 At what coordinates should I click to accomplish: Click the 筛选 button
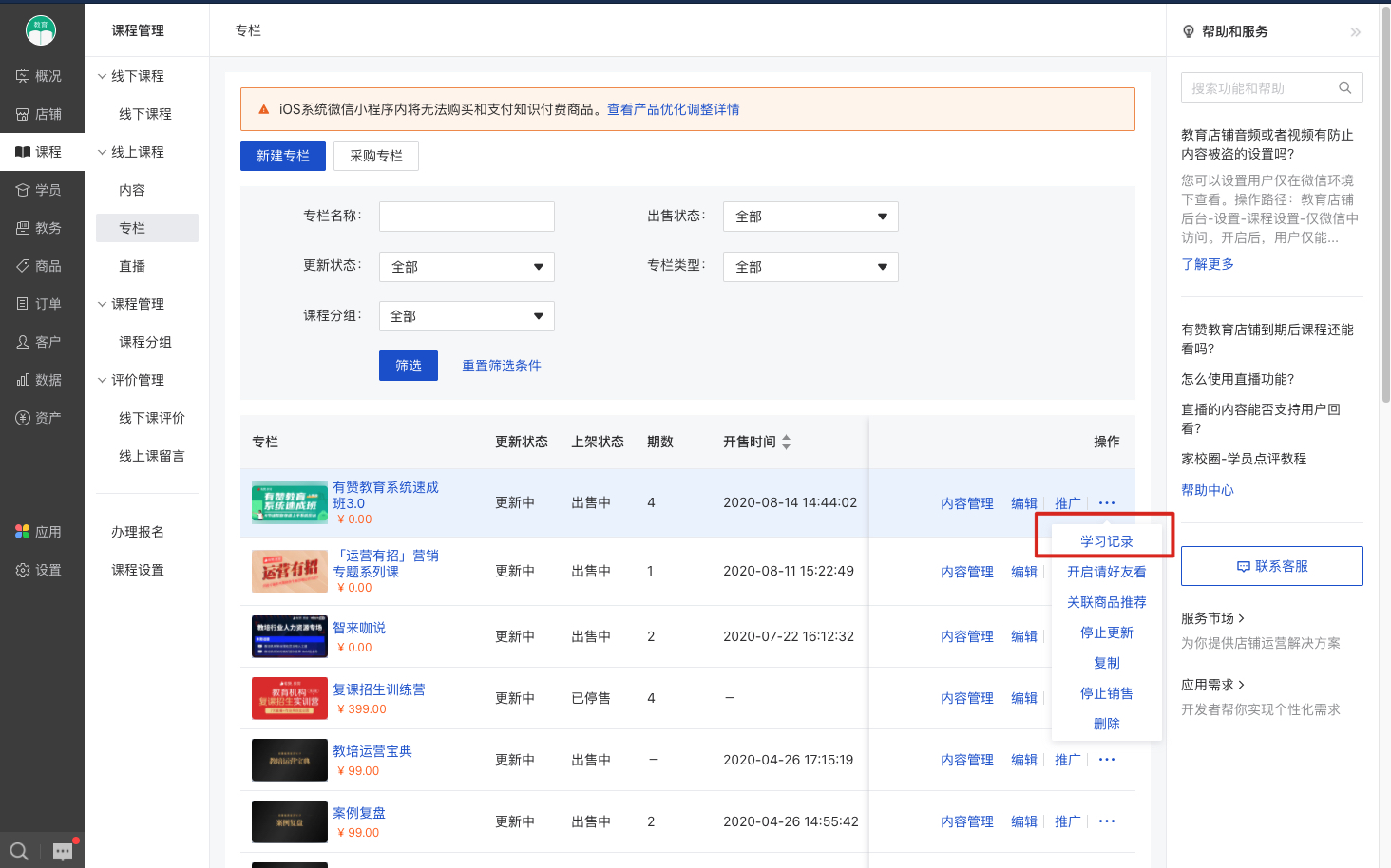409,366
